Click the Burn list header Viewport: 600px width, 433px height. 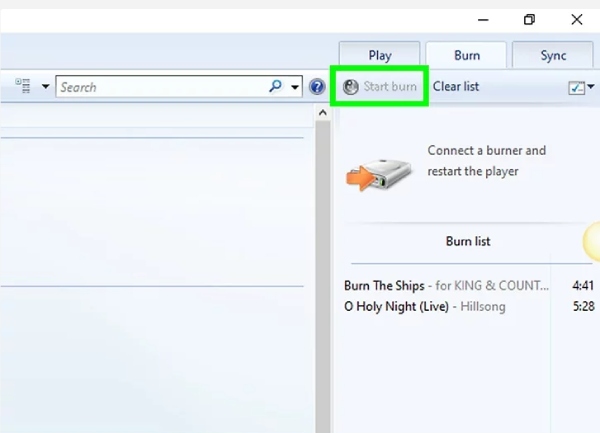click(x=467, y=241)
